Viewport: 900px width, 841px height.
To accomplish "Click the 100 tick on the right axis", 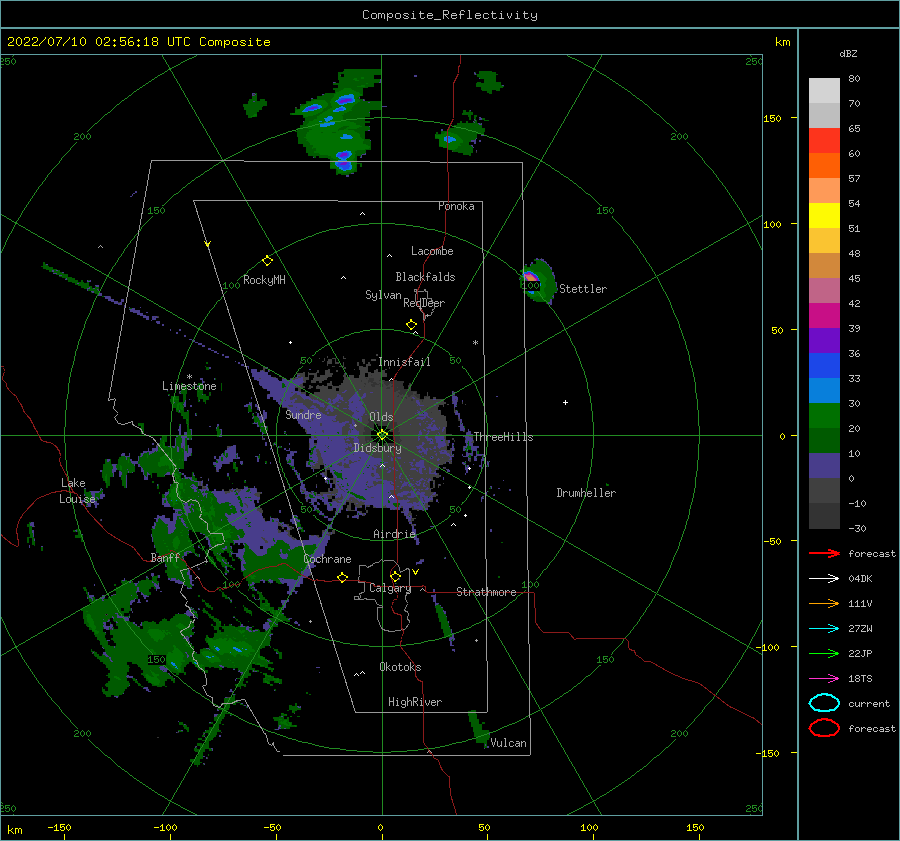I will click(x=772, y=224).
